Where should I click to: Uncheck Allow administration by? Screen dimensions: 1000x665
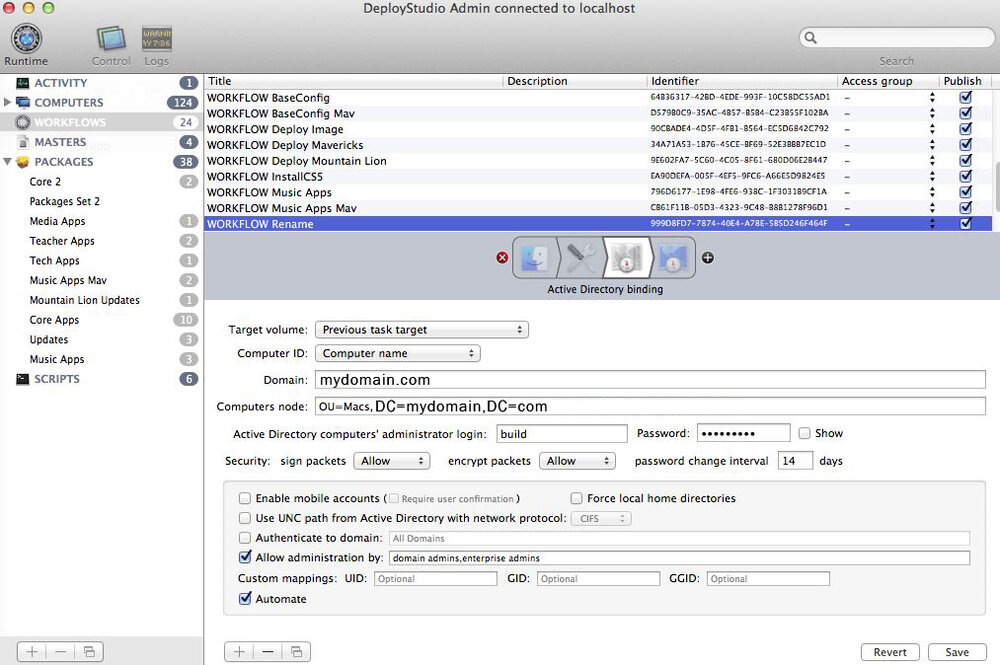point(245,557)
